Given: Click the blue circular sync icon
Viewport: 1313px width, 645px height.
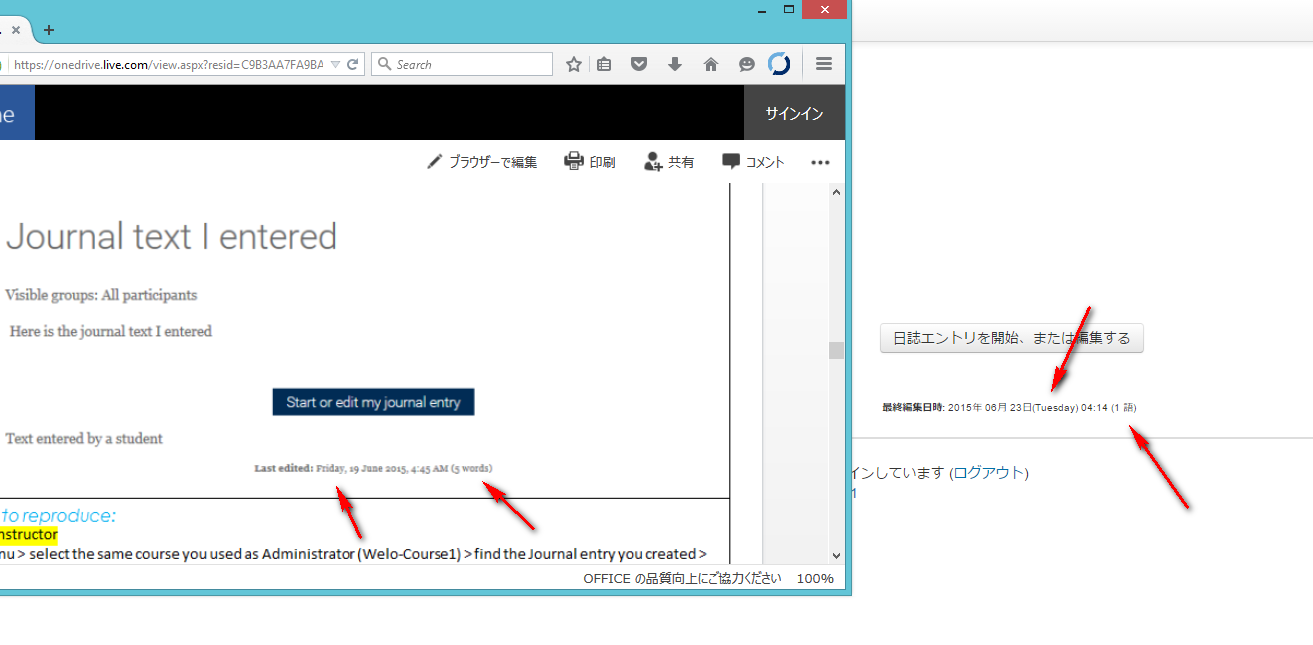Looking at the screenshot, I should coord(779,64).
